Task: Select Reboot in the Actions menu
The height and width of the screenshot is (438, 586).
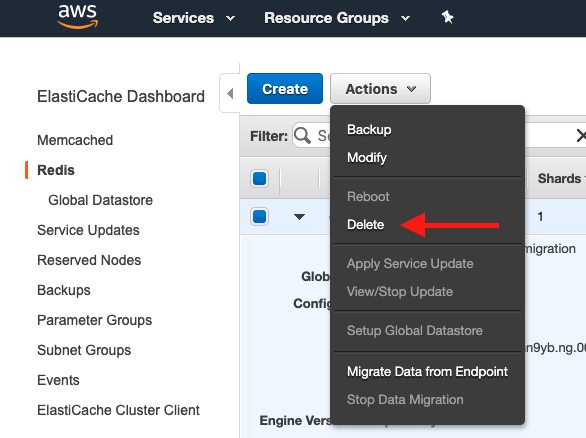Action: coord(368,197)
